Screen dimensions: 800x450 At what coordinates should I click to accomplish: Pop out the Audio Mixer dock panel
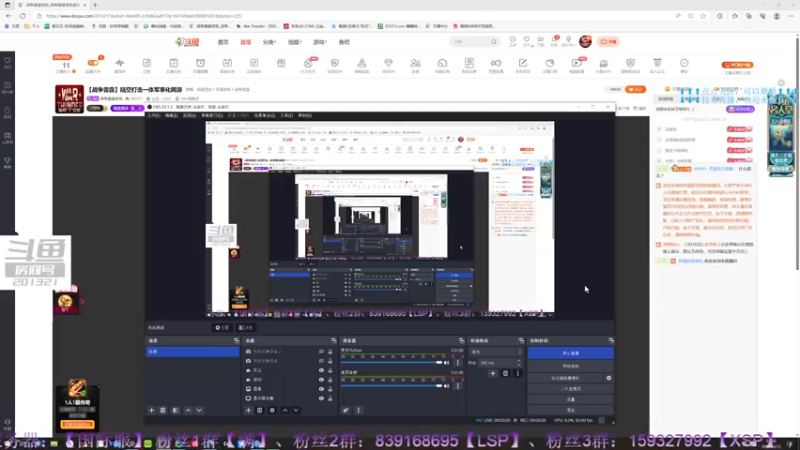[x=461, y=340]
